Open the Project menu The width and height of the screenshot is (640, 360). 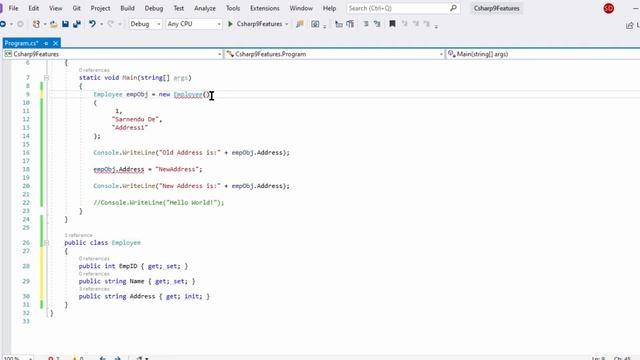(x=100, y=8)
